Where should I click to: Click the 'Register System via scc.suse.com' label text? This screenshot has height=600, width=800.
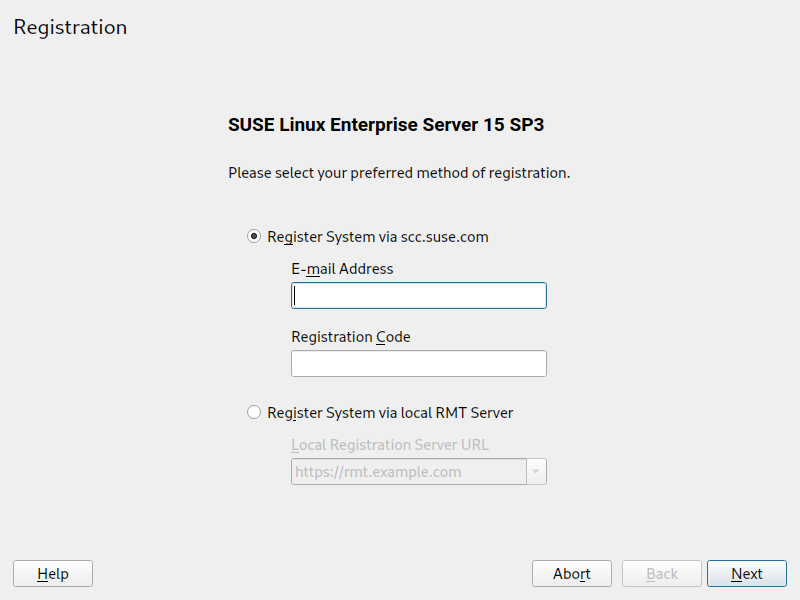click(378, 237)
